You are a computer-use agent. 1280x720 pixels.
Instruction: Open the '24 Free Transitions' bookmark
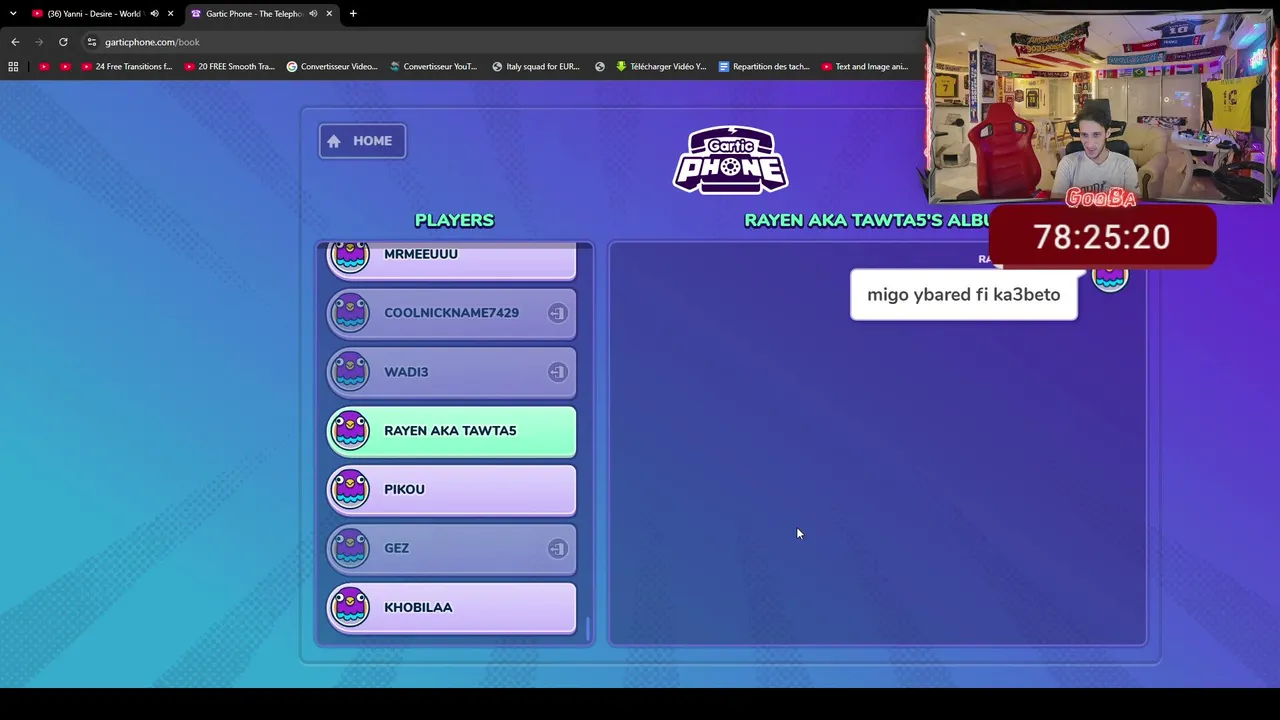[127, 67]
